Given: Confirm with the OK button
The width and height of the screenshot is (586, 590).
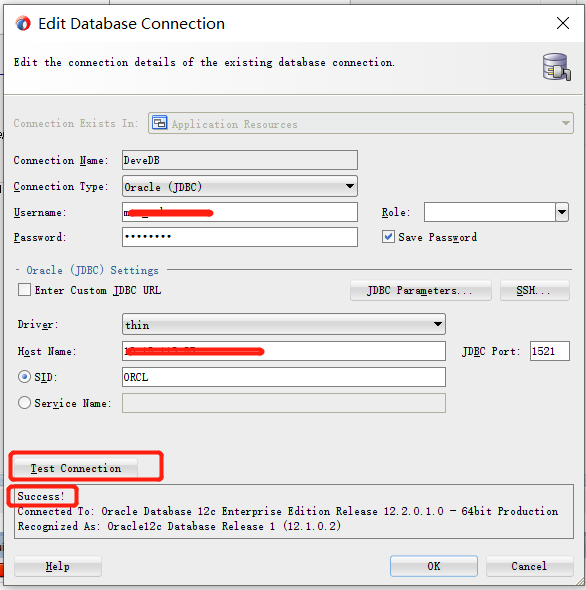Looking at the screenshot, I should point(434,566).
